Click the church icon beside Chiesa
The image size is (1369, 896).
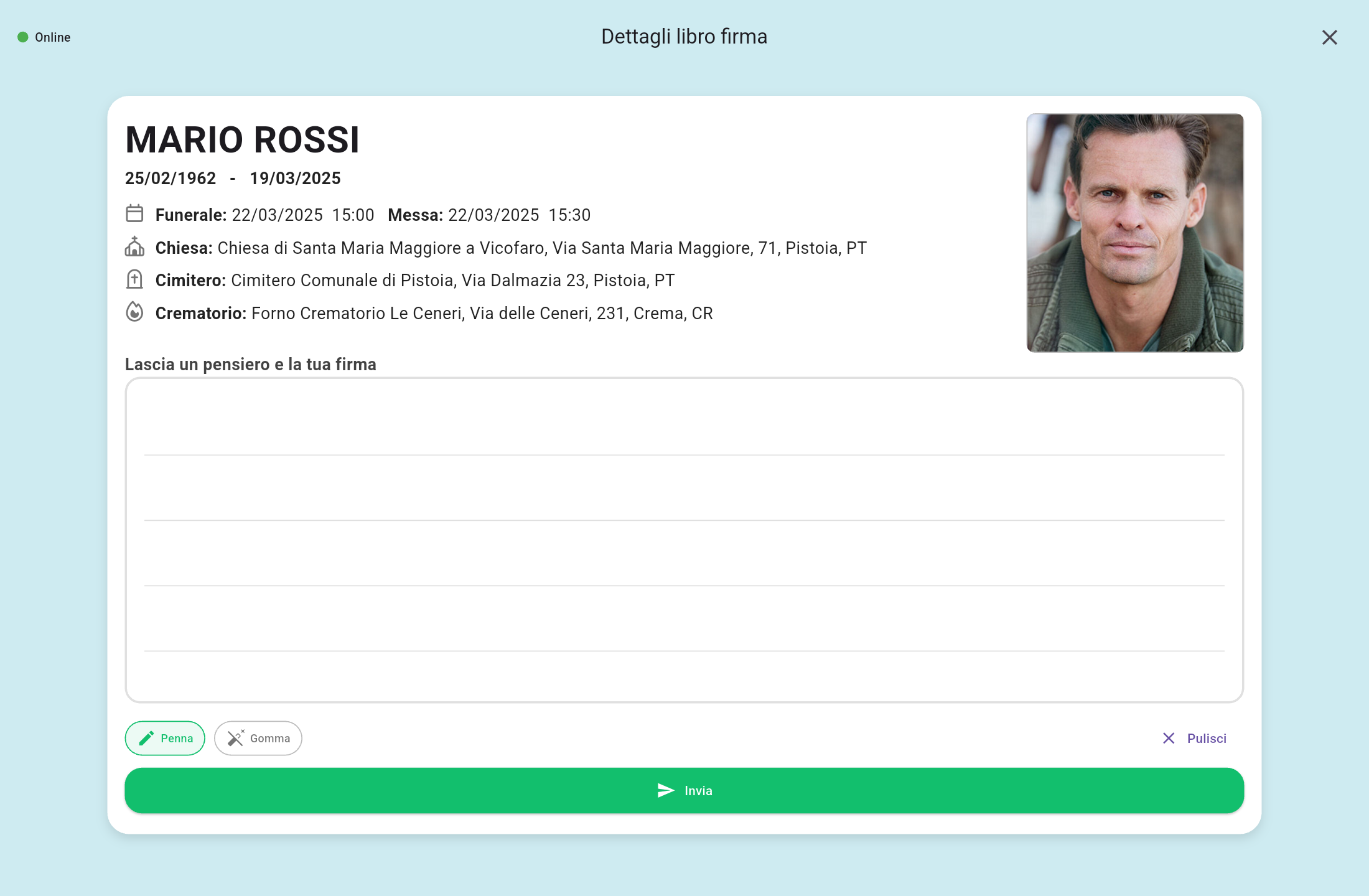tap(134, 246)
